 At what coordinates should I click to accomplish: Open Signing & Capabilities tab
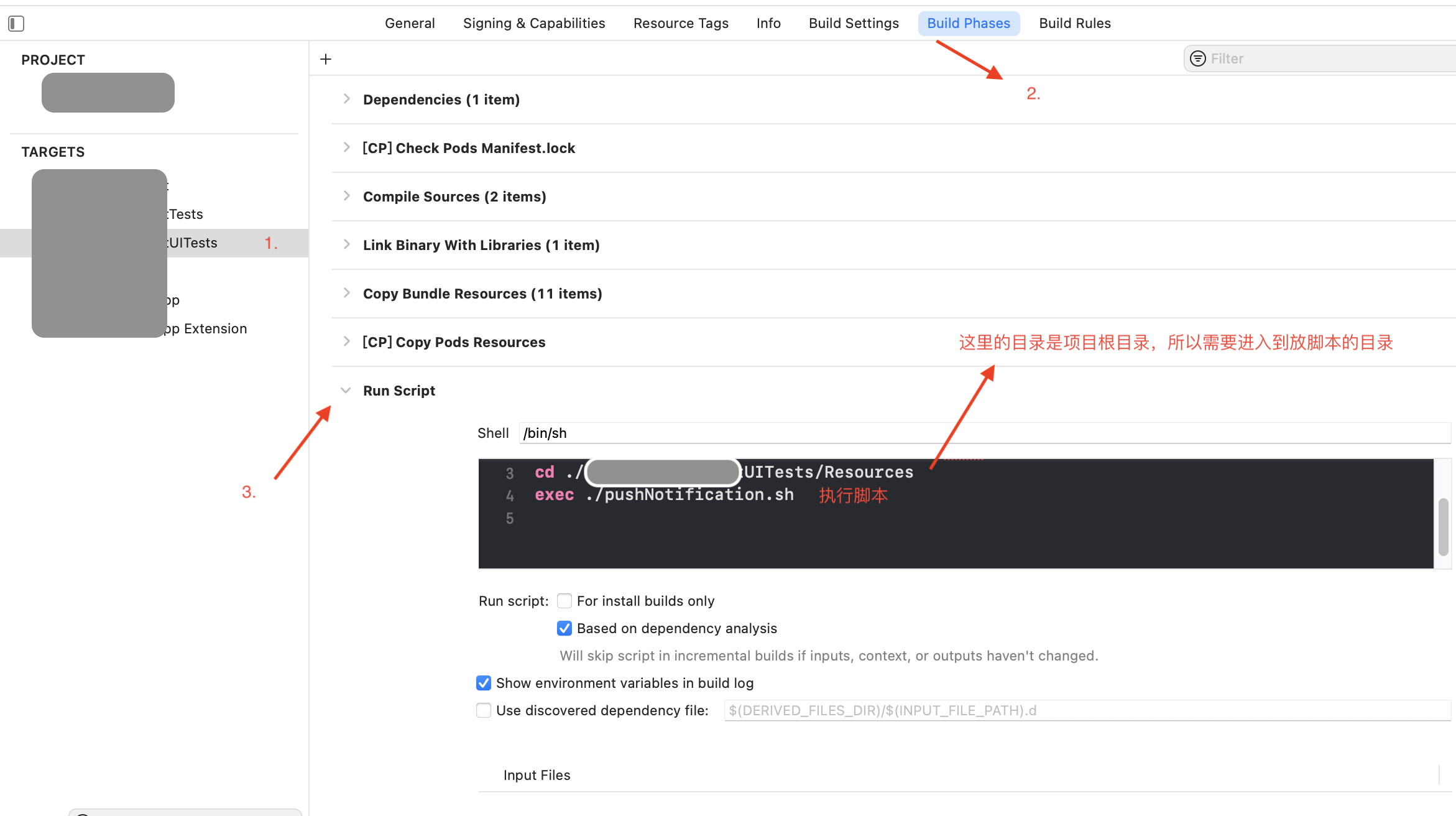coord(534,24)
